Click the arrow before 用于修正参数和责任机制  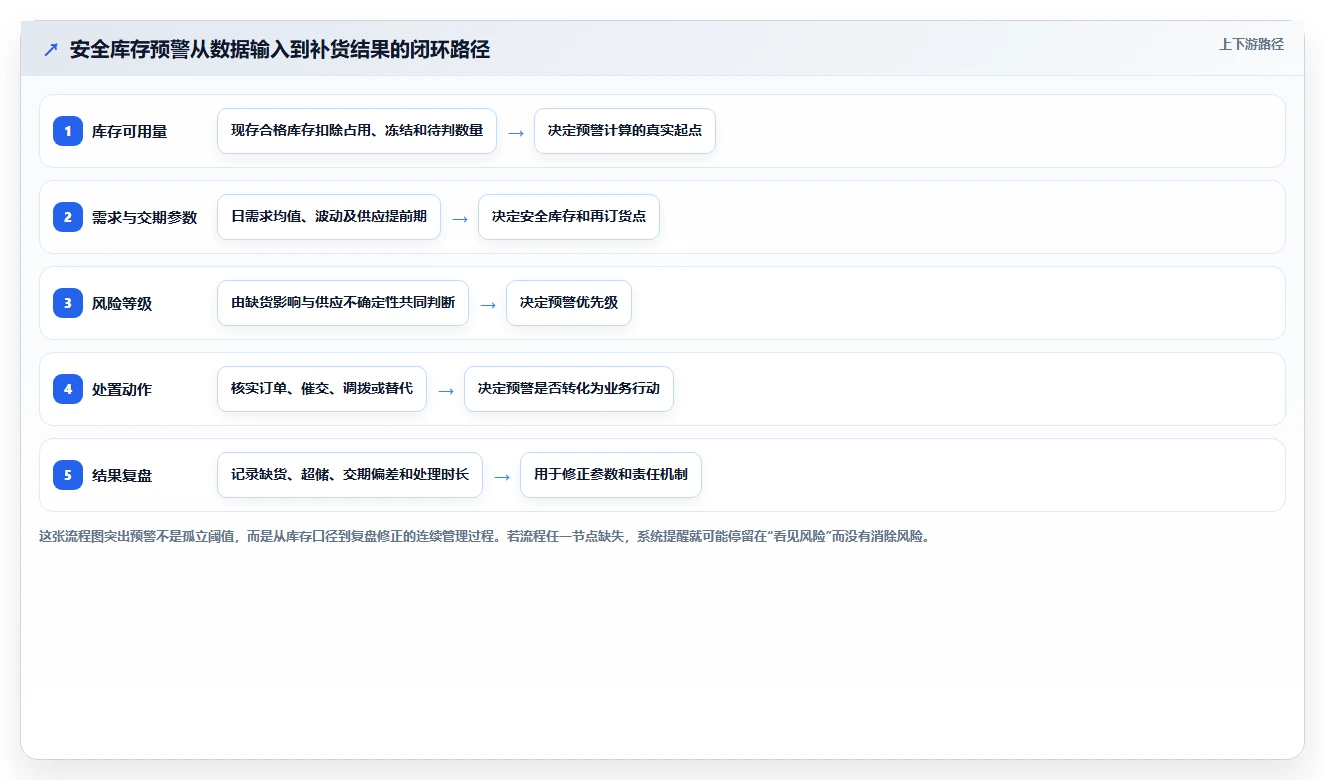click(x=502, y=476)
